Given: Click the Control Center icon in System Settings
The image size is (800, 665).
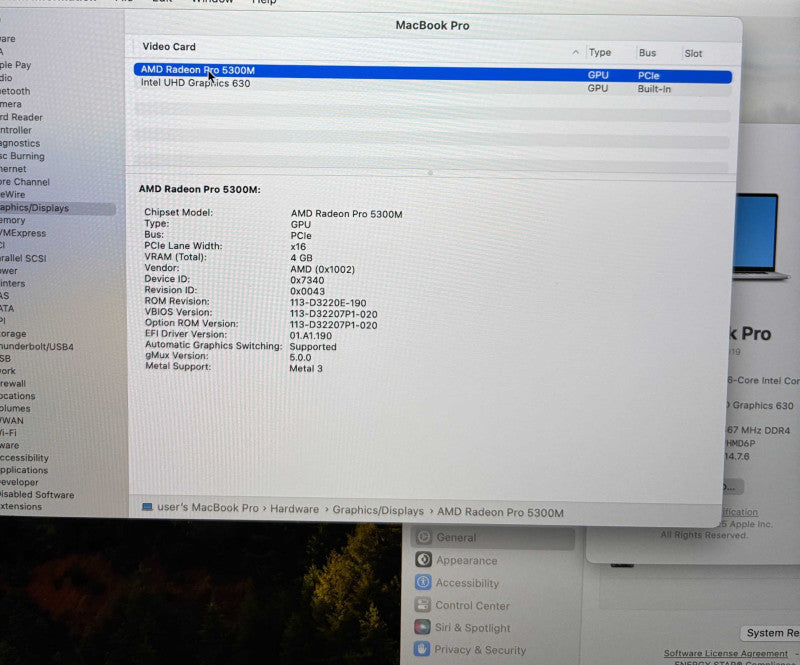Looking at the screenshot, I should [x=422, y=605].
